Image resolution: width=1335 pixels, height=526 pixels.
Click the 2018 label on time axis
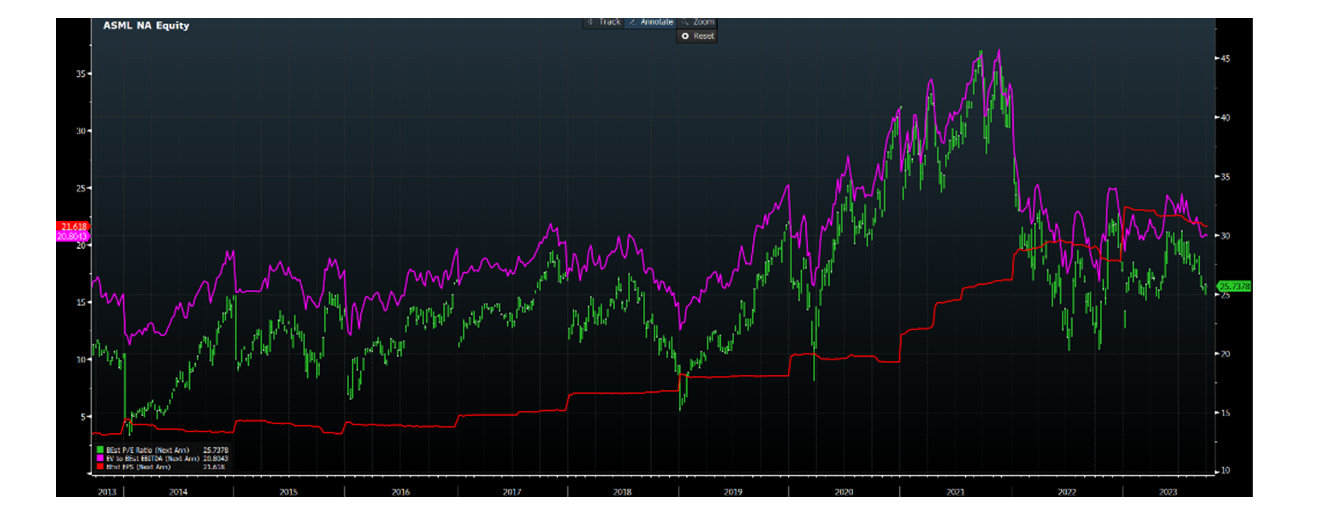[620, 492]
